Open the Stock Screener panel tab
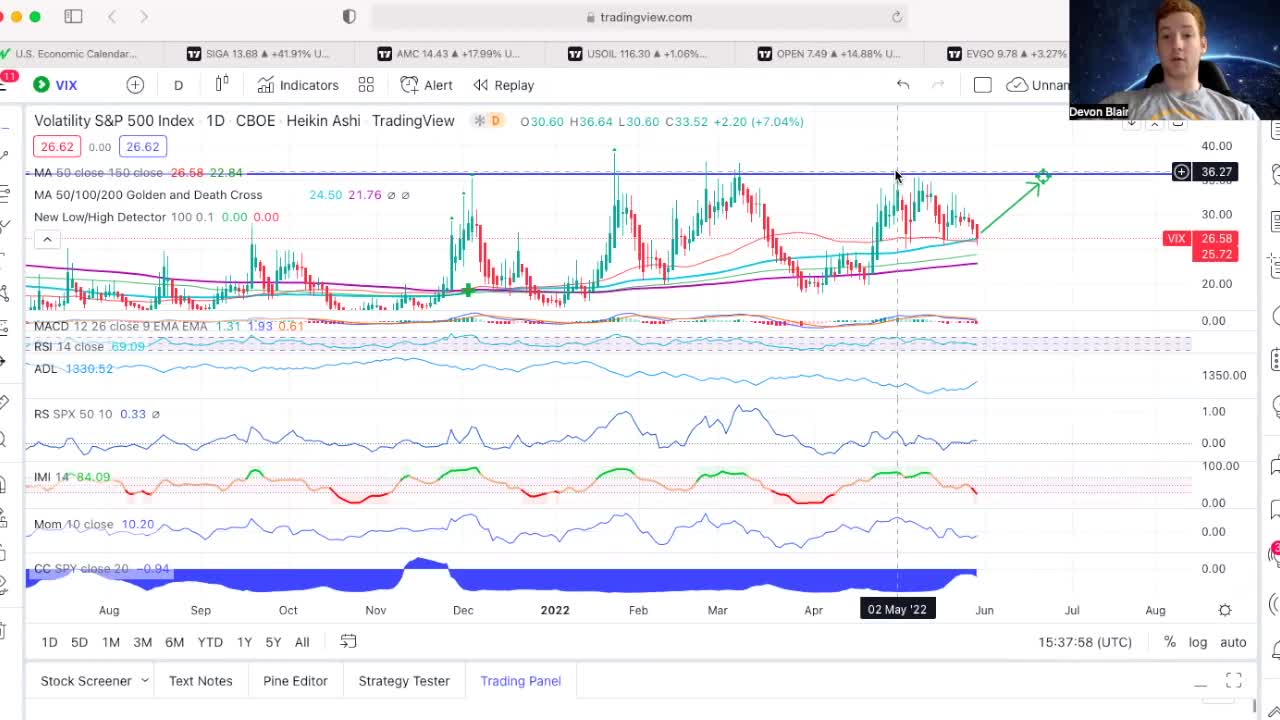This screenshot has height=720, width=1280. 86,681
